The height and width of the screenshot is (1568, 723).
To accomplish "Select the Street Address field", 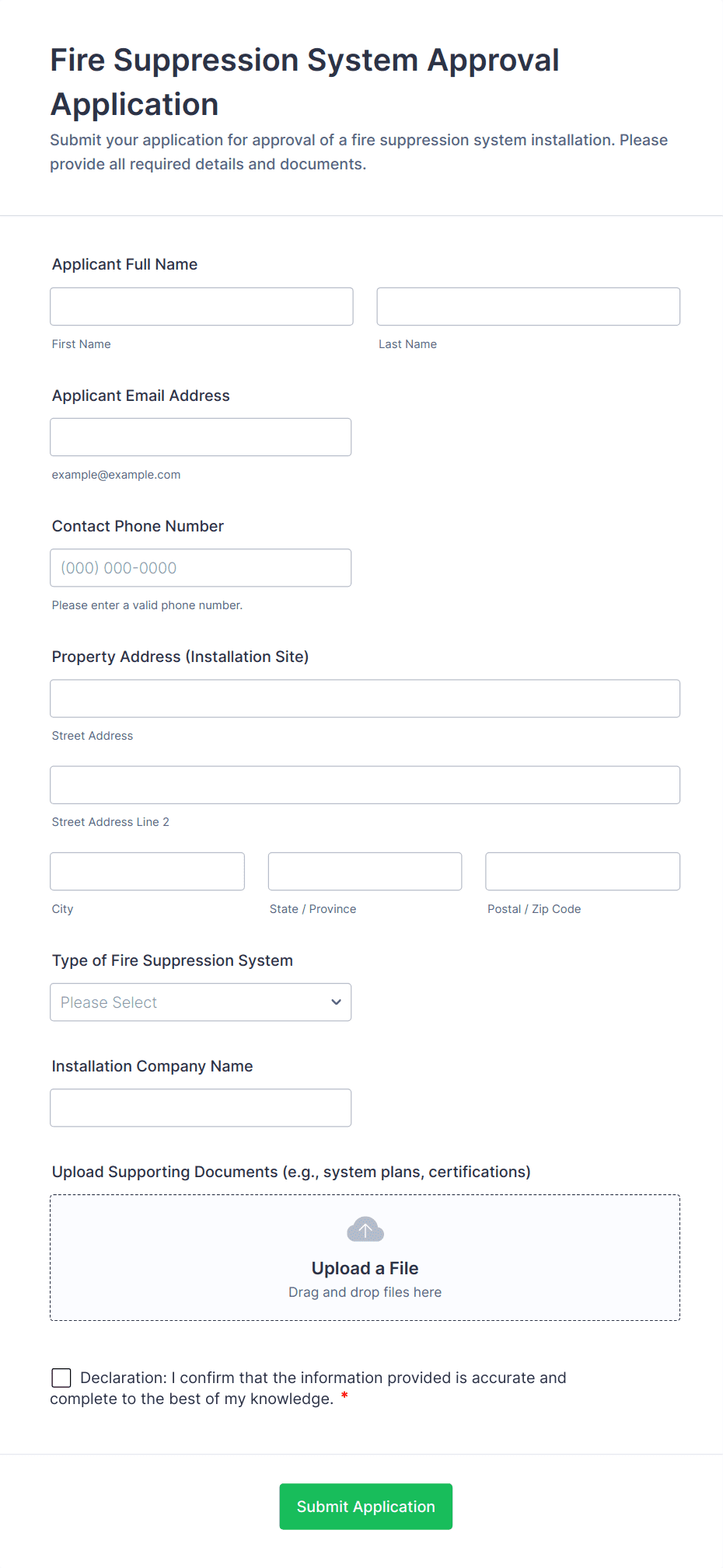I will click(x=365, y=698).
